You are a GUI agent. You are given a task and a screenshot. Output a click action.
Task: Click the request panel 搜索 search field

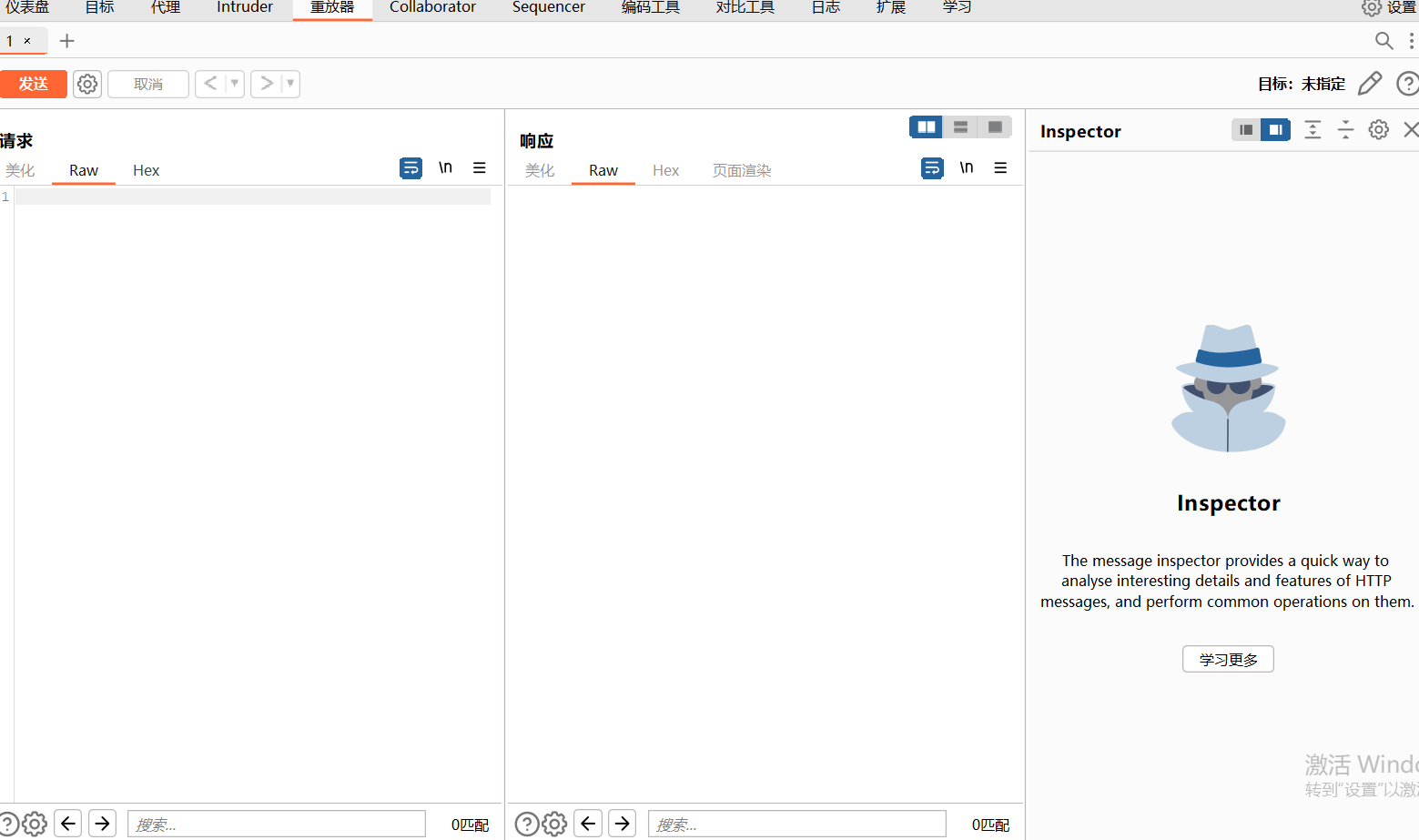(277, 824)
